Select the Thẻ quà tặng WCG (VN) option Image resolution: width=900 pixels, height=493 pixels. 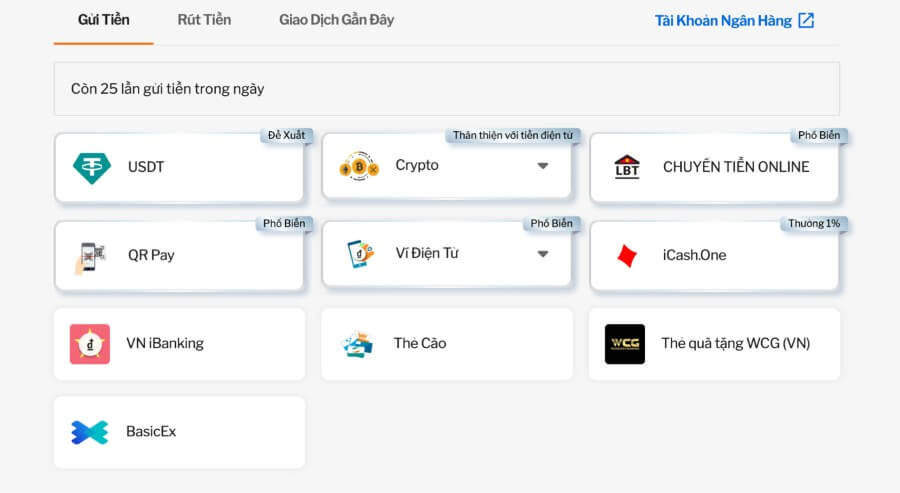point(735,344)
